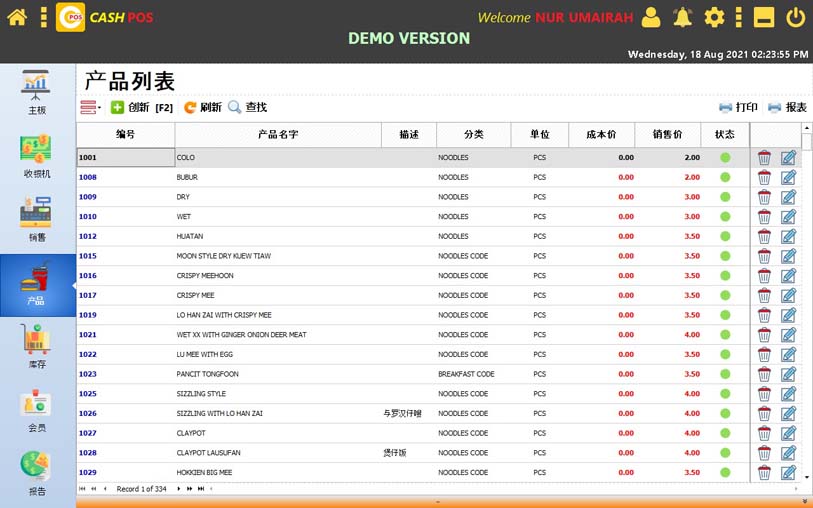Viewport: 813px width, 508px height.
Task: Open the 报告 reports section
Action: (36, 474)
